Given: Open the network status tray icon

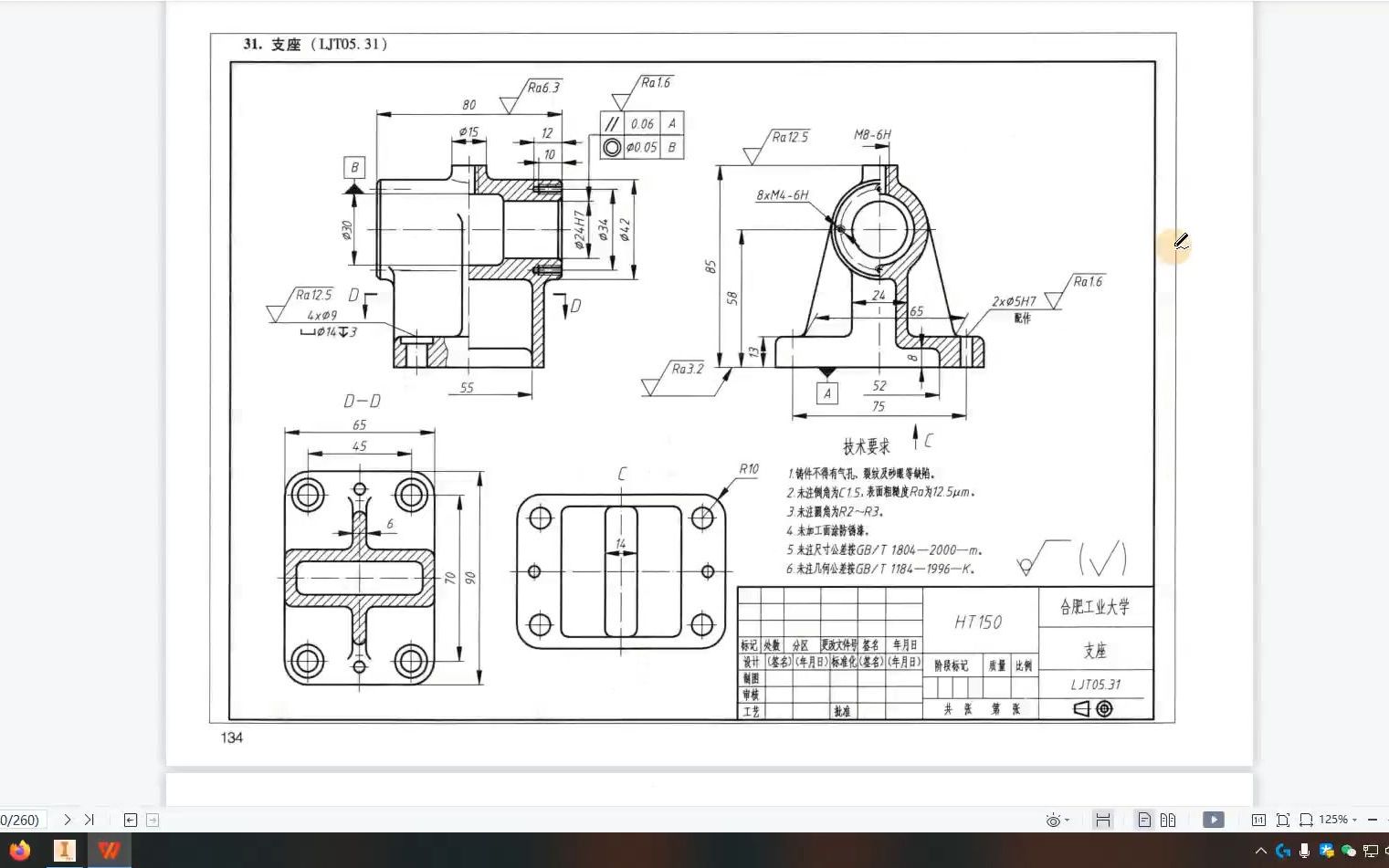Looking at the screenshot, I should tap(1371, 851).
